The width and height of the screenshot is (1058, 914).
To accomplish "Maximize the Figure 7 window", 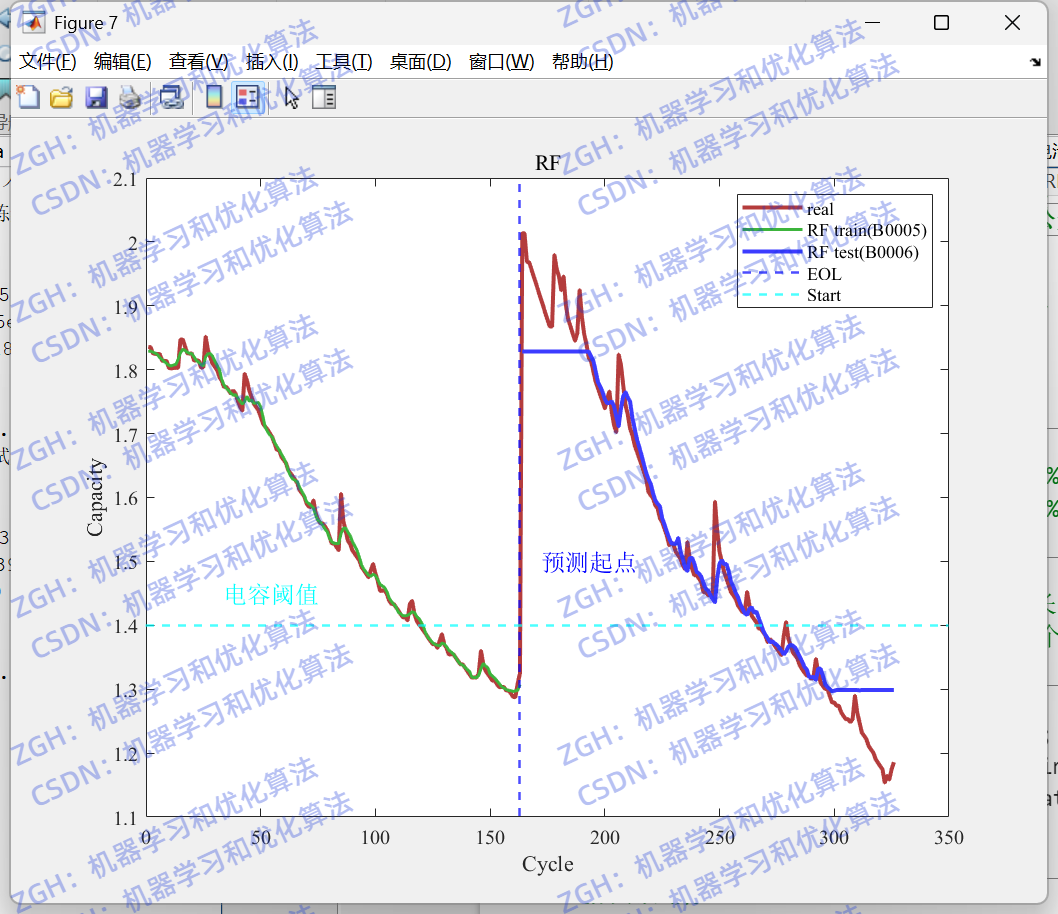I will pos(941,23).
